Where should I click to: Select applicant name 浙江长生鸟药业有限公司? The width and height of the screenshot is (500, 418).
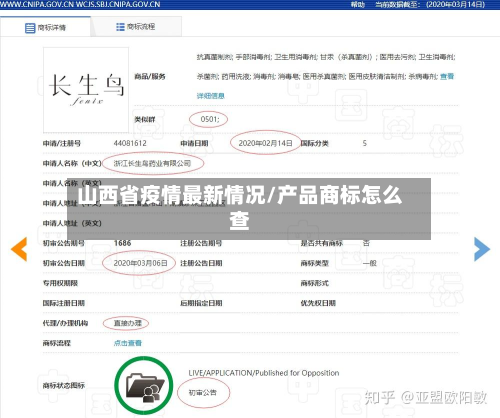click(152, 163)
